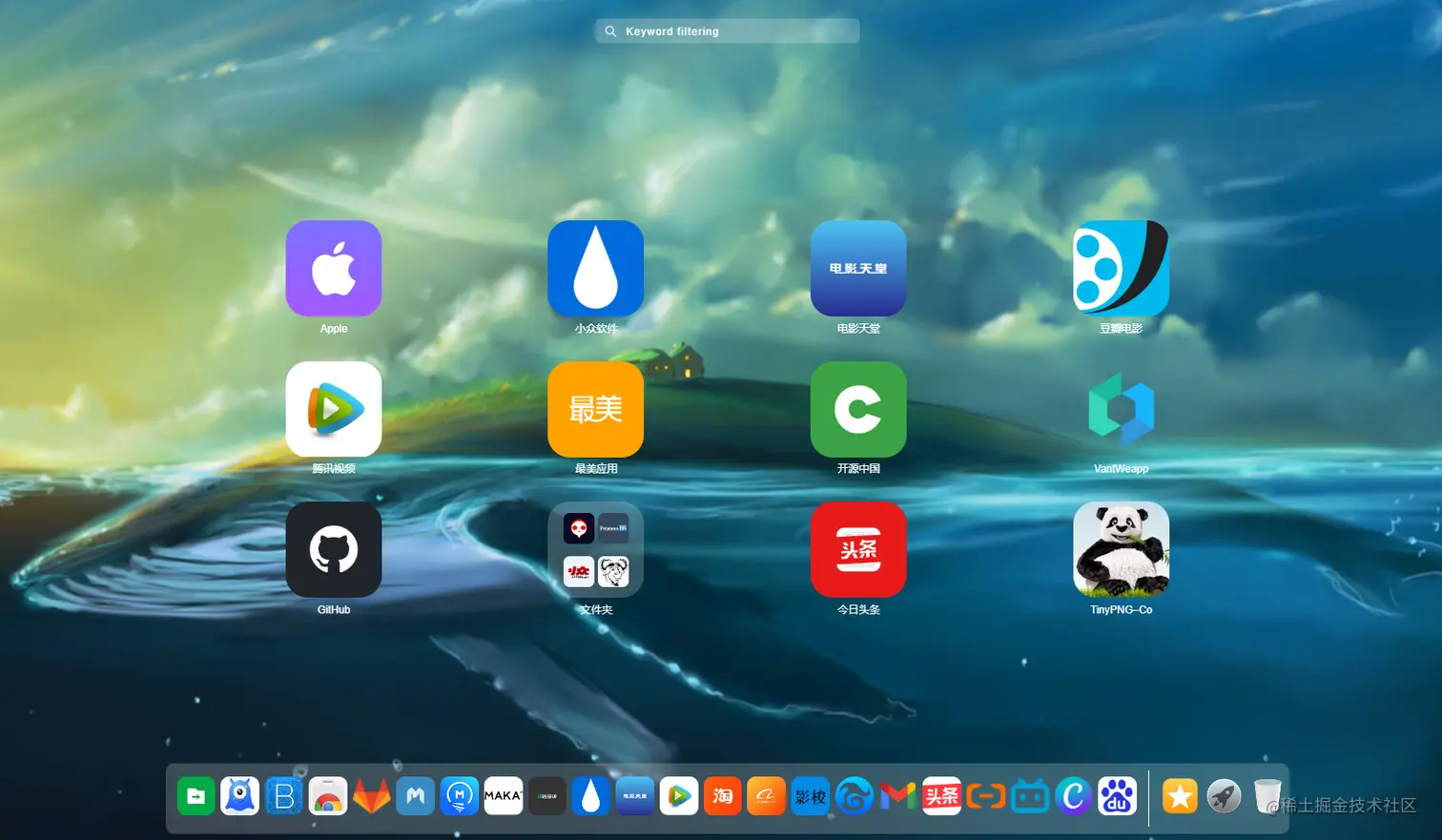Open the lightbulb M dock icon
Viewport: 1442px width, 840px height.
(460, 796)
